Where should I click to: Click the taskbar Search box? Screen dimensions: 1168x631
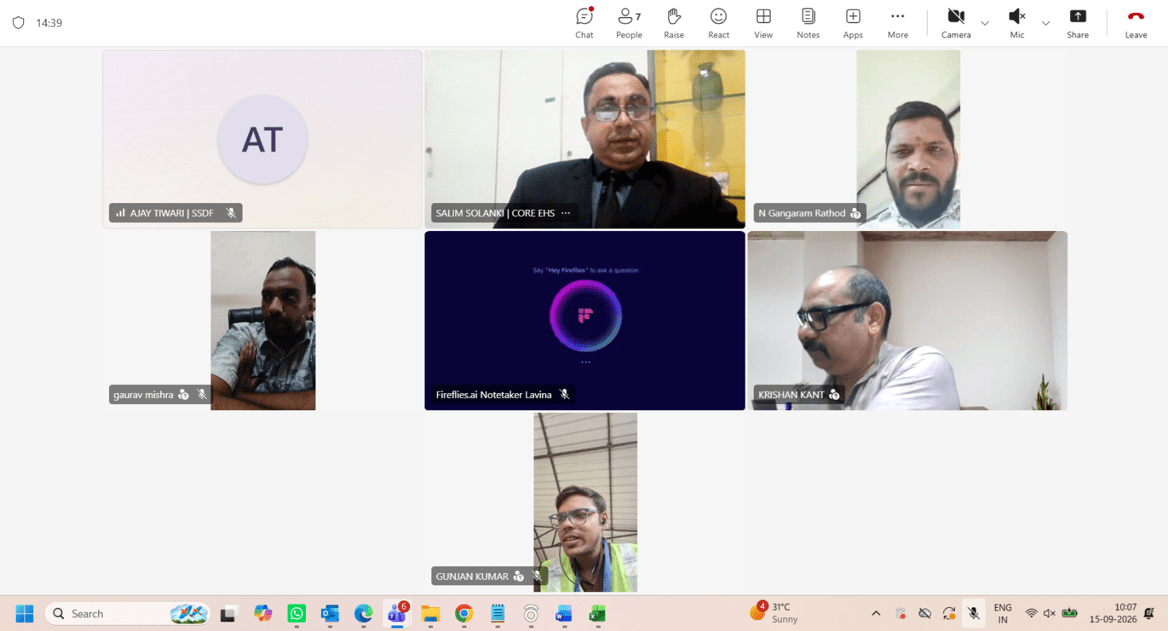point(127,613)
